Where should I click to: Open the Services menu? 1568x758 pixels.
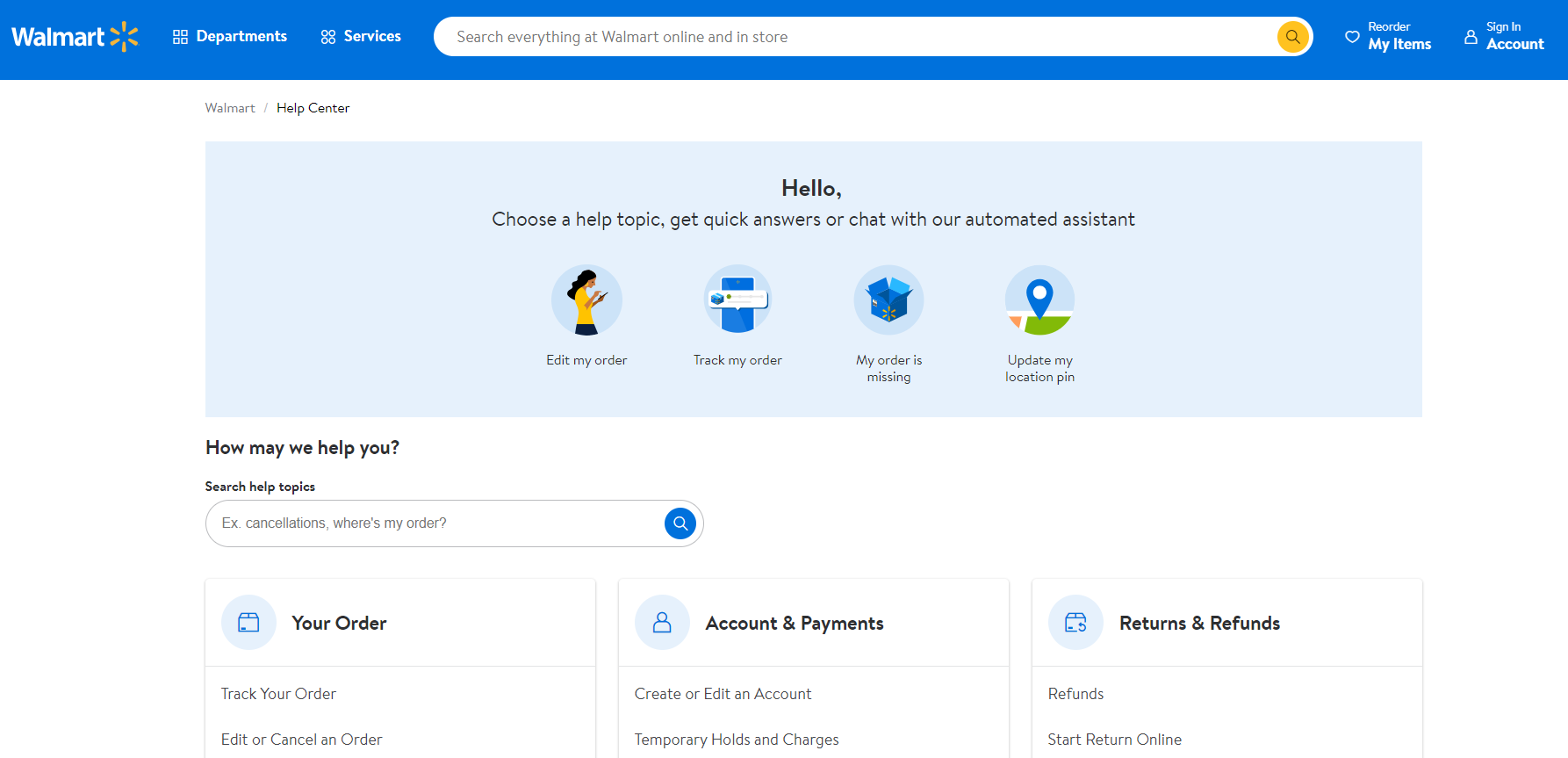(x=361, y=36)
